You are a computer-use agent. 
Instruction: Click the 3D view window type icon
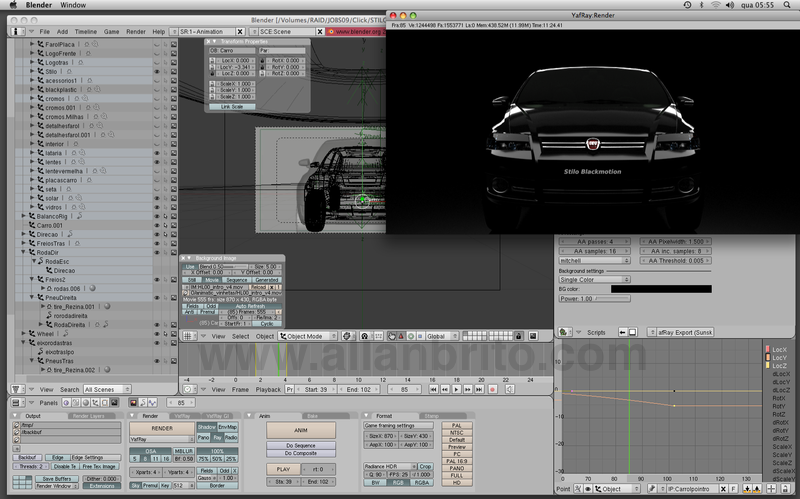click(x=190, y=336)
